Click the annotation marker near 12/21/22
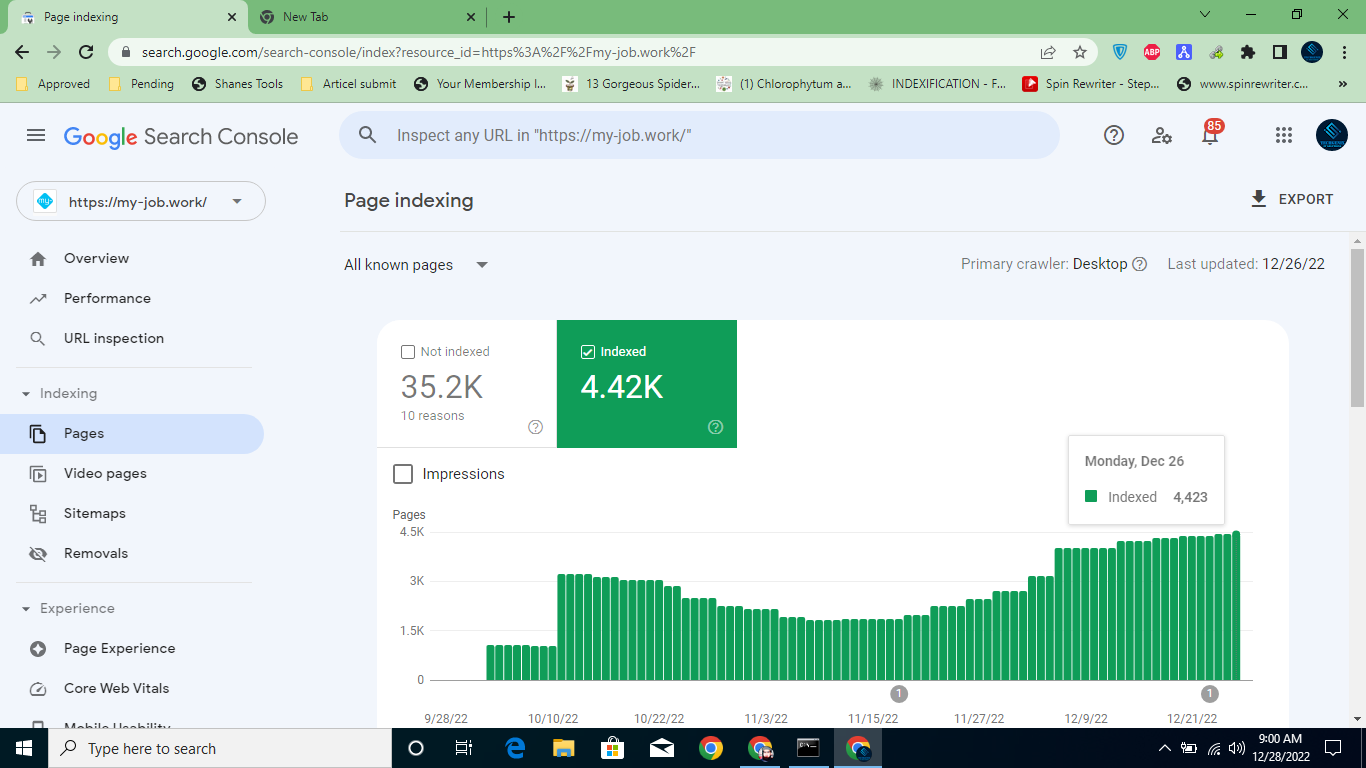The width and height of the screenshot is (1366, 768). 1210,694
